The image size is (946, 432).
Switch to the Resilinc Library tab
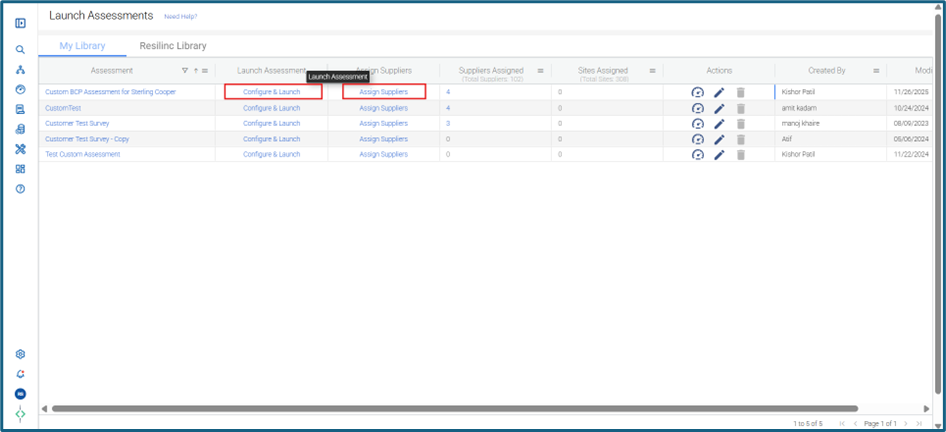tap(173, 46)
